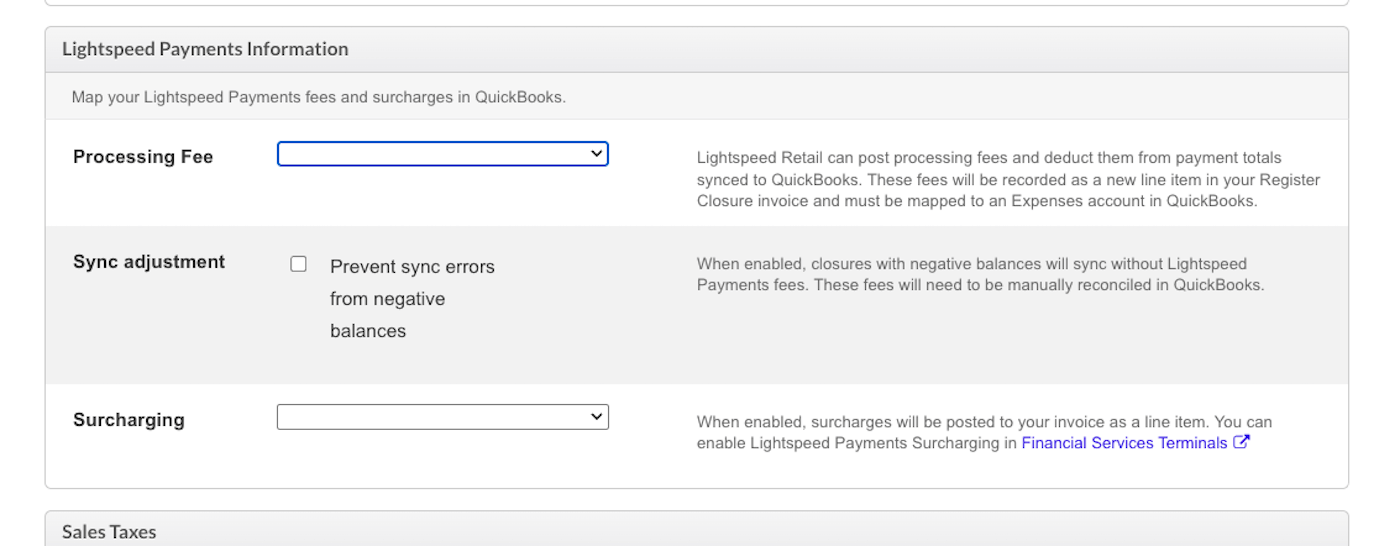Image resolution: width=1400 pixels, height=546 pixels.
Task: Click the 'Processing Fee' field label
Action: coord(143,157)
